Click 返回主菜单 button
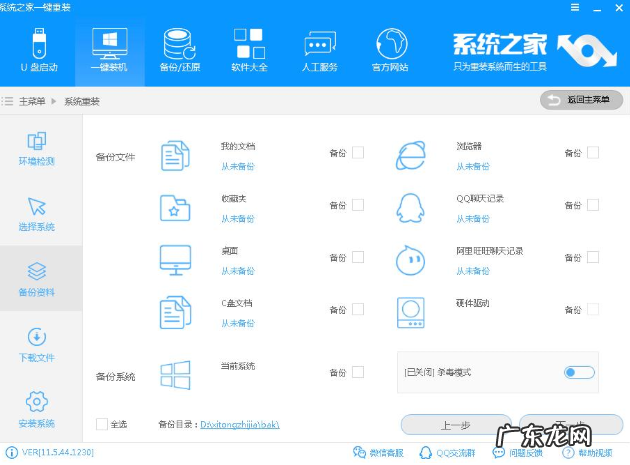630x465 pixels. pos(581,100)
